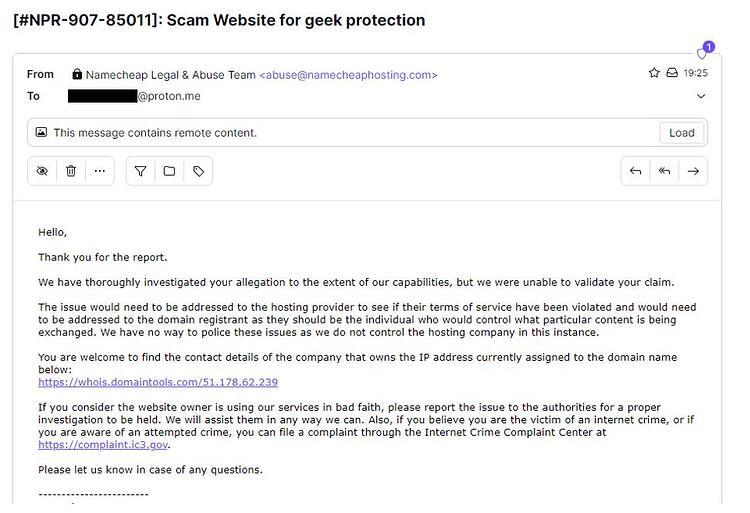
Task: Forward this email
Action: coord(693,171)
